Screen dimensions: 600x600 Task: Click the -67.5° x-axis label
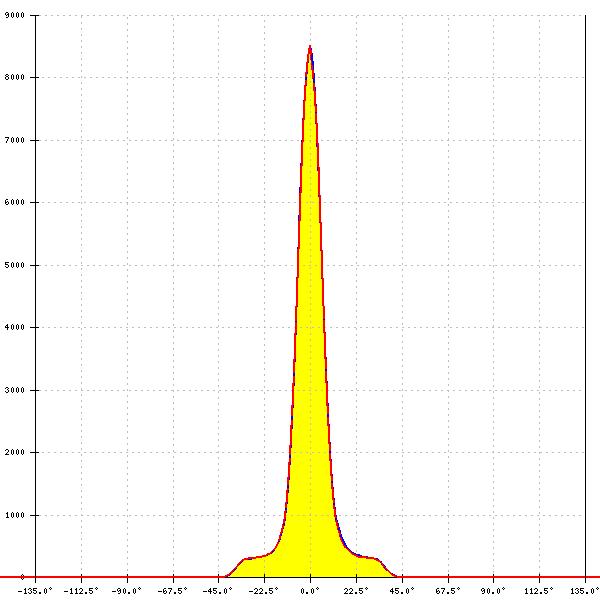[x=173, y=591]
